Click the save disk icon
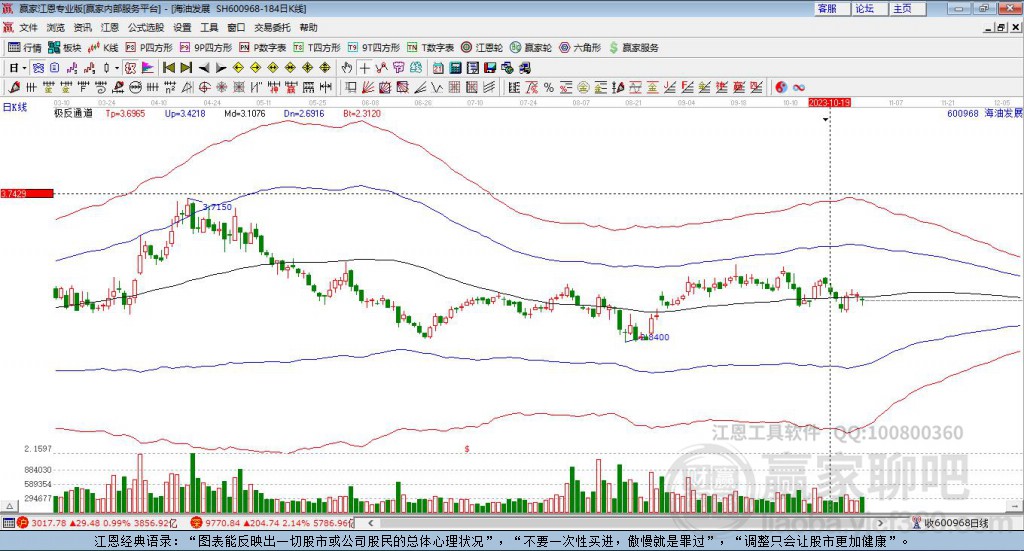The height and width of the screenshot is (551, 1024). 490,68
